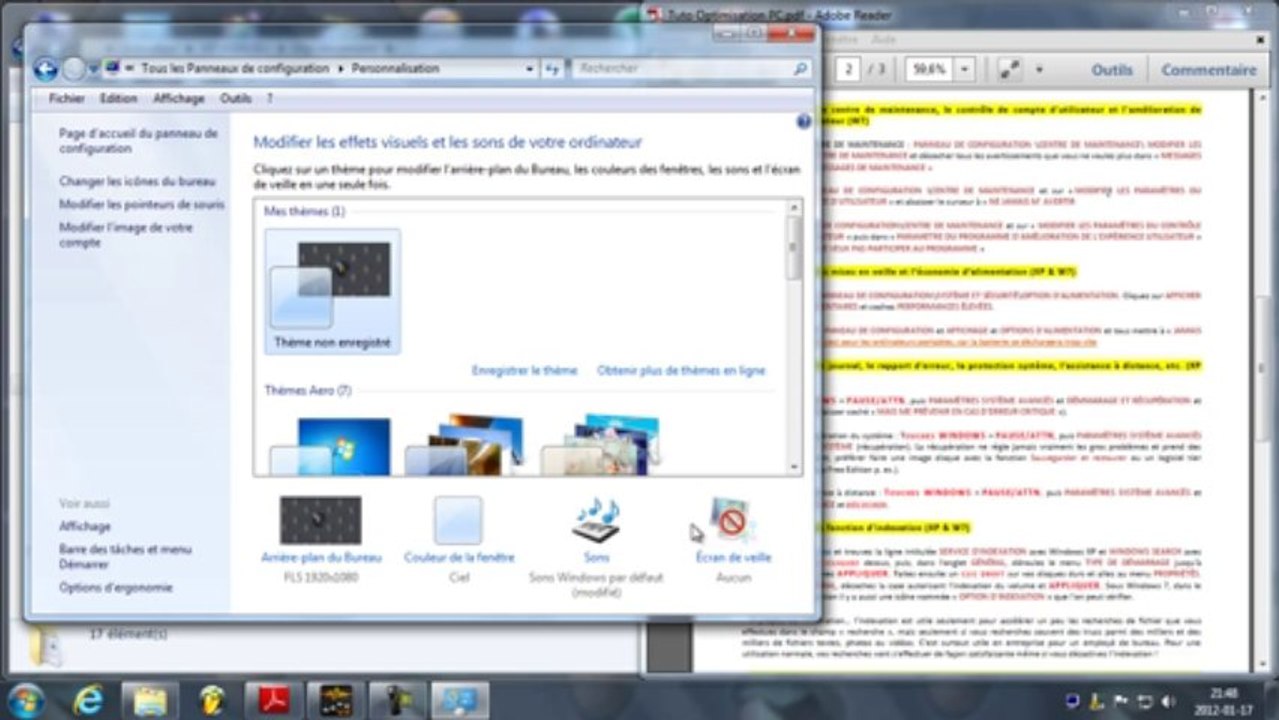The image size is (1279, 720).
Task: Click the refresh button beside address bar
Action: [x=552, y=69]
